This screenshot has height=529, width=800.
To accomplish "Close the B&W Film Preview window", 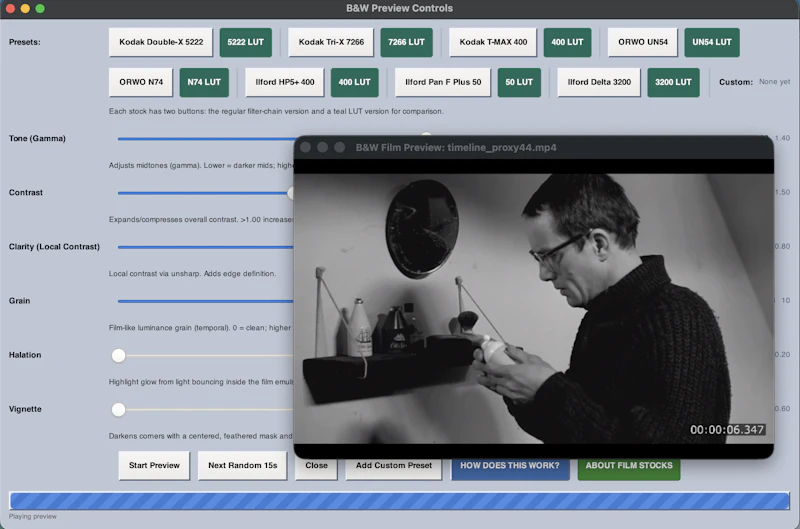I will [x=306, y=147].
